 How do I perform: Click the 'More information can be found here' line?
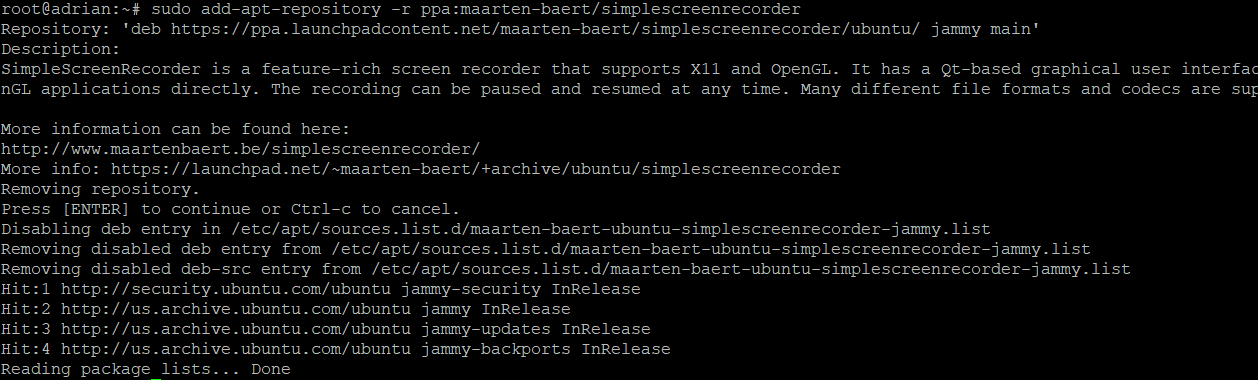(176, 129)
